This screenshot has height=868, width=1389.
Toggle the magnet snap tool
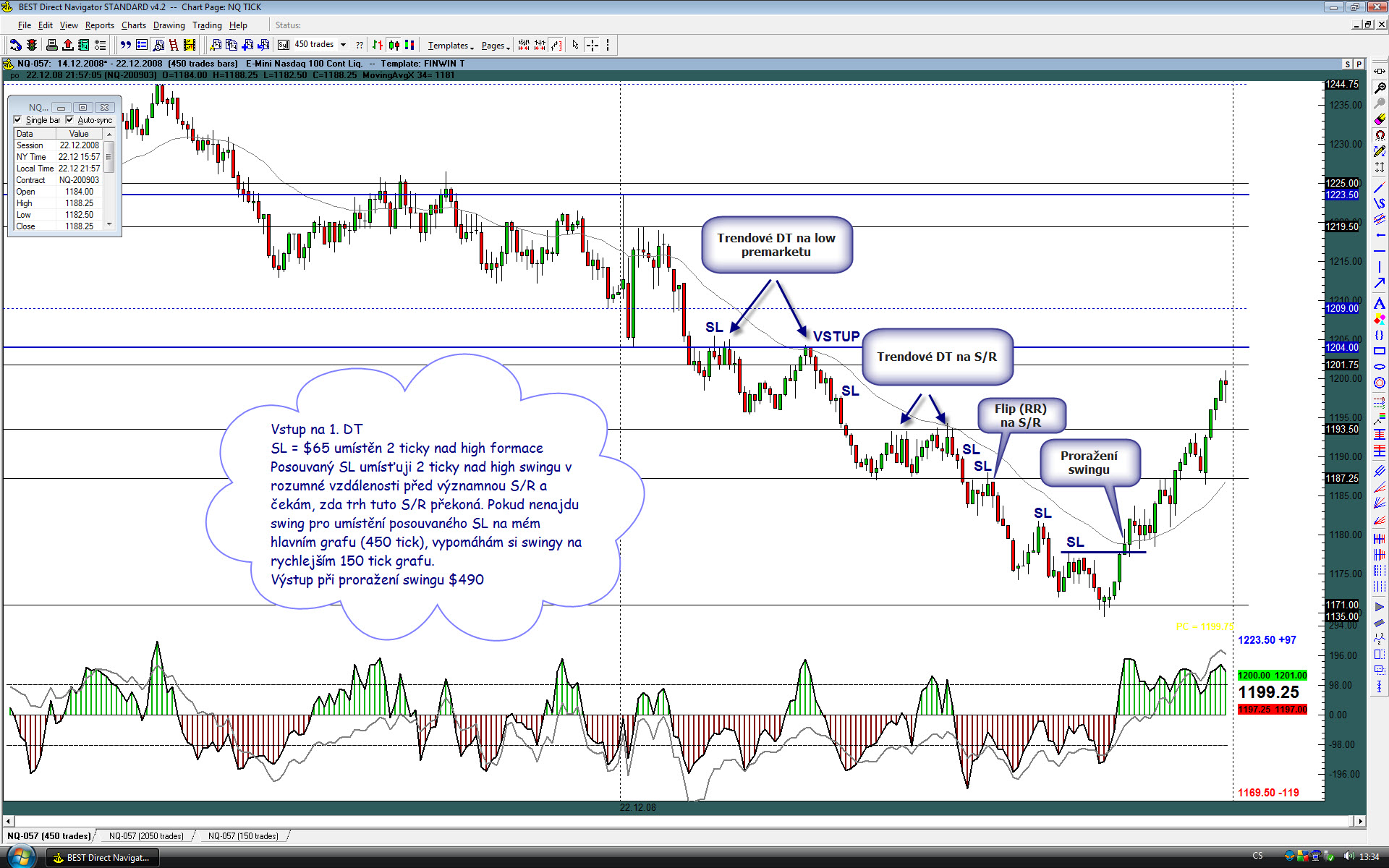click(1380, 135)
